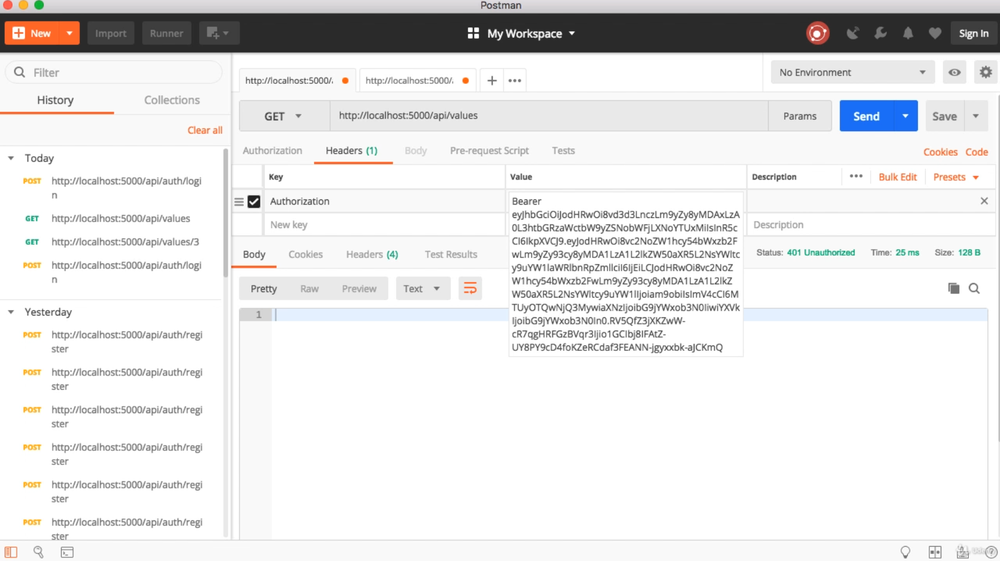
Task: Click the Bulk Edit link
Action: (897, 177)
